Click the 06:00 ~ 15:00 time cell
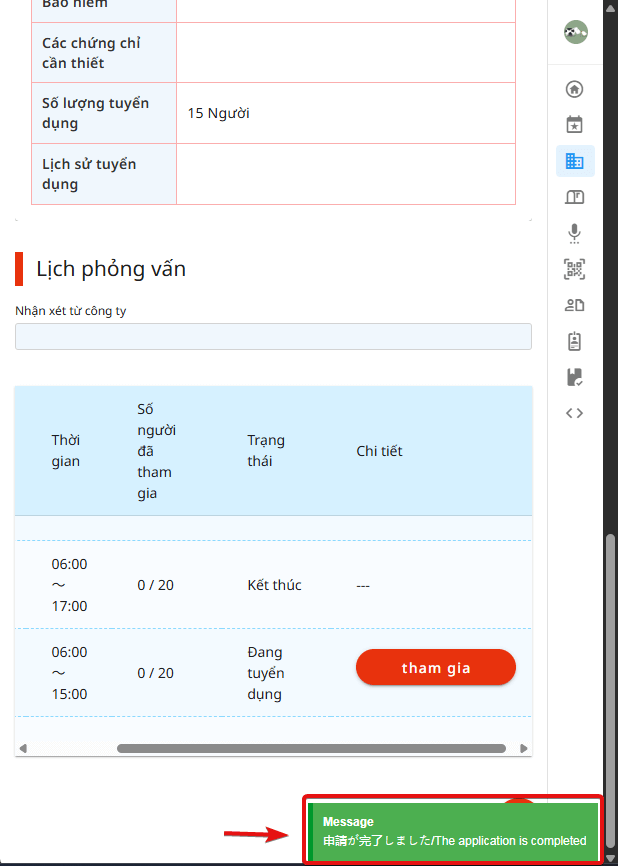 click(x=70, y=673)
